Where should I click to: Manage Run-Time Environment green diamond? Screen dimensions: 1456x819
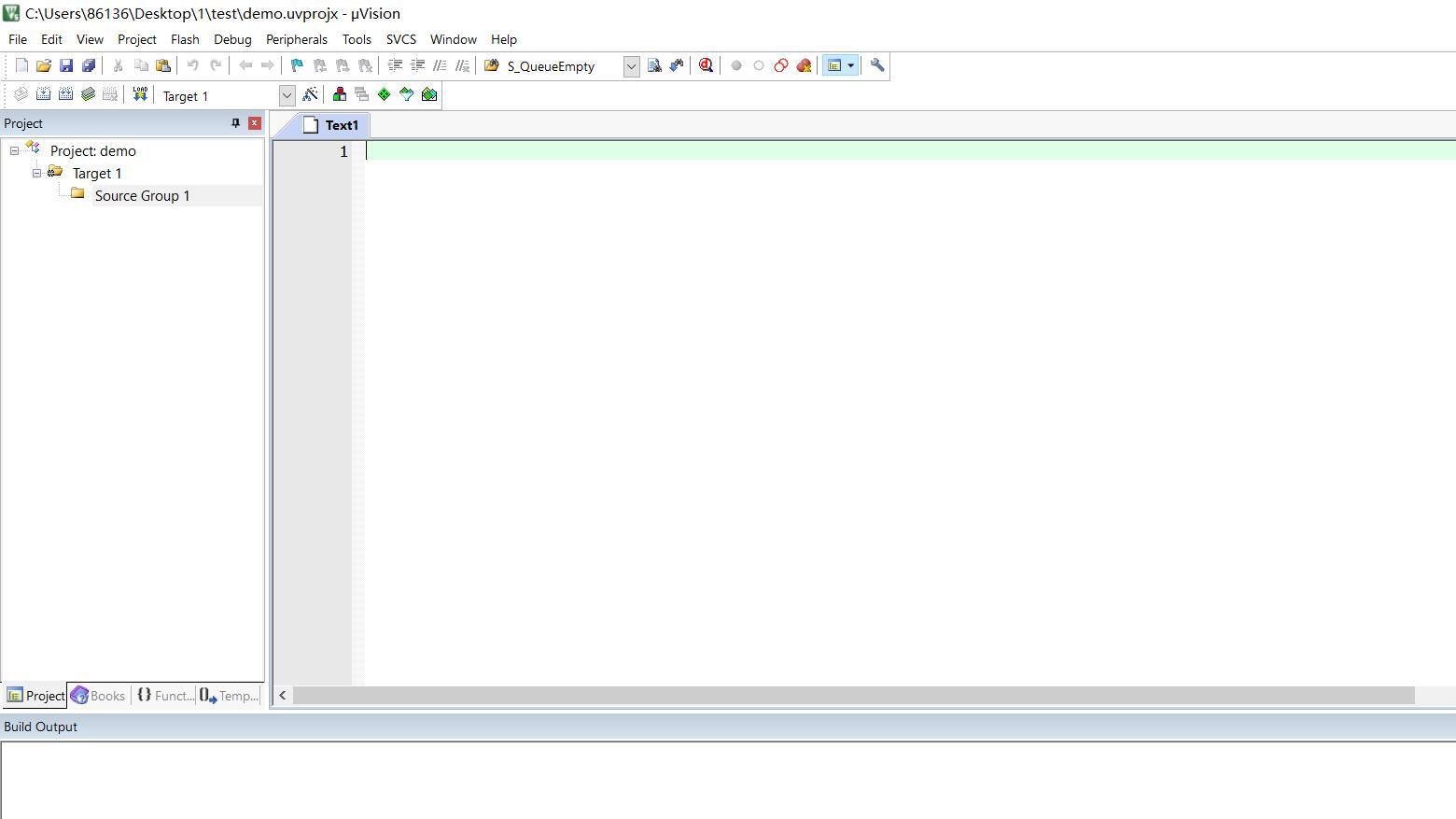tap(385, 94)
